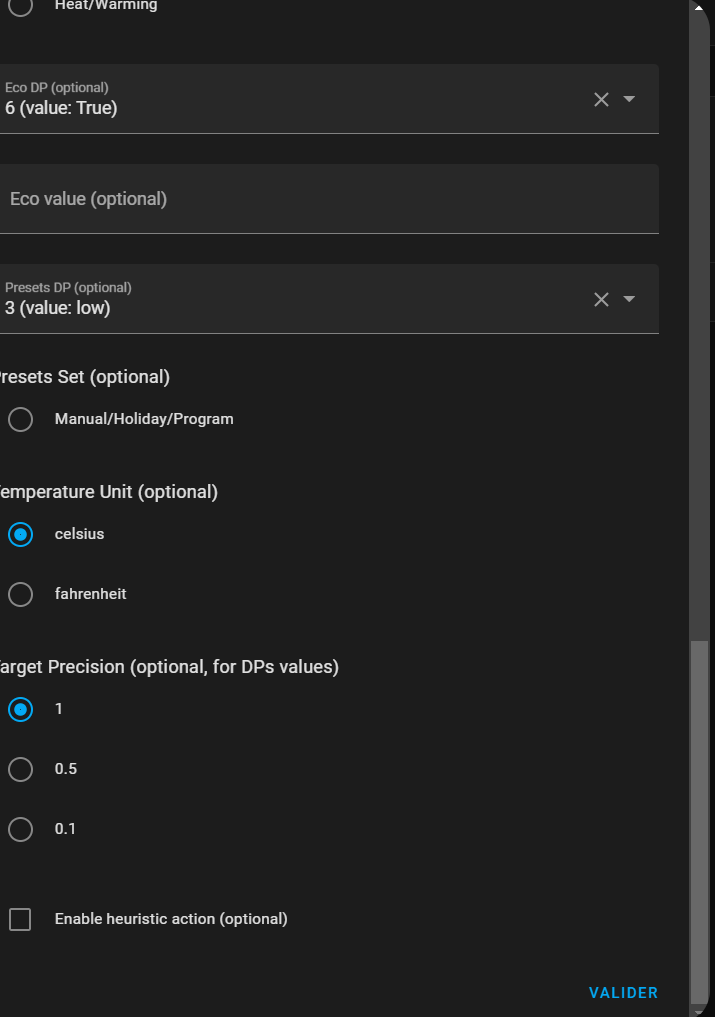Clear the Presets DP selection with X
Viewport: 715px width, 1017px height.
(x=601, y=299)
